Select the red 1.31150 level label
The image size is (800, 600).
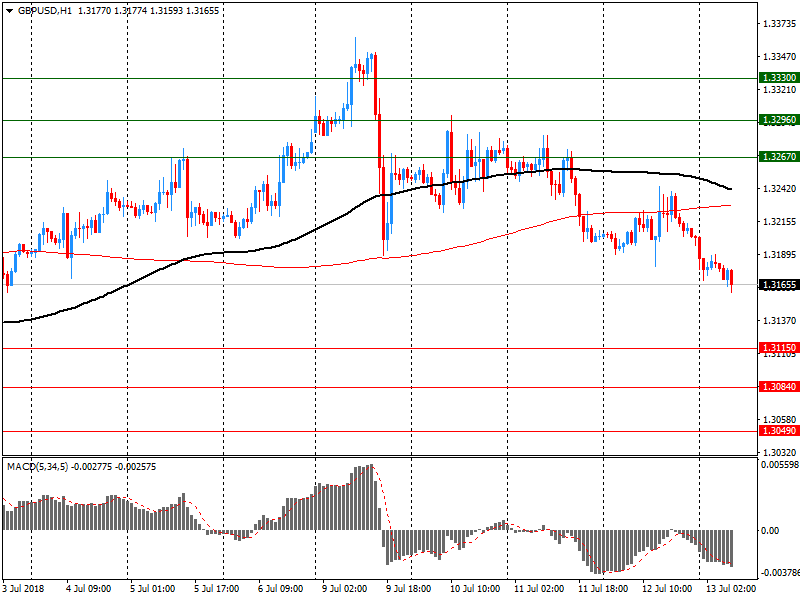(778, 348)
